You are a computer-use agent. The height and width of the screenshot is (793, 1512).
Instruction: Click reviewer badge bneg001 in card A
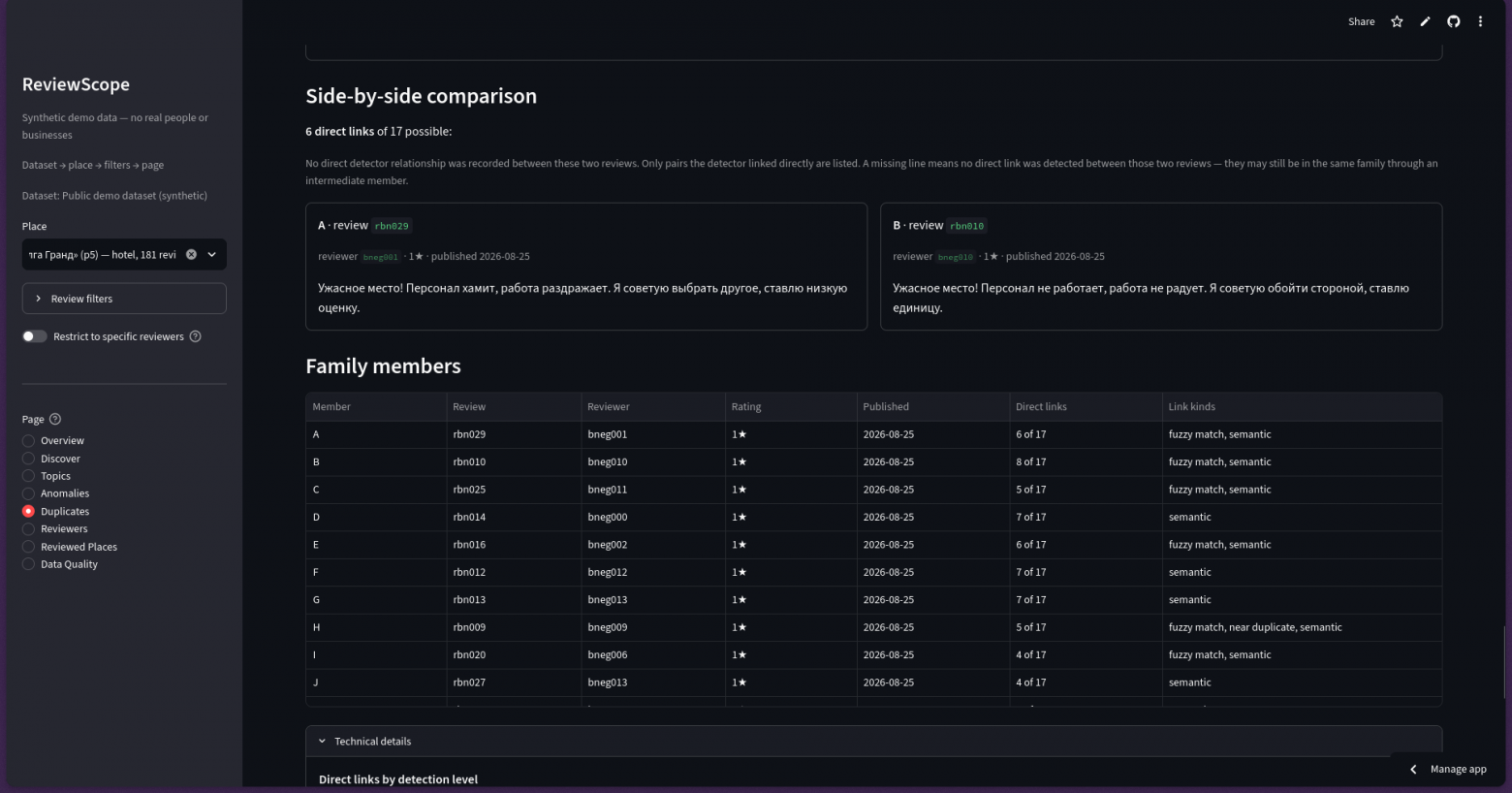[x=380, y=257]
